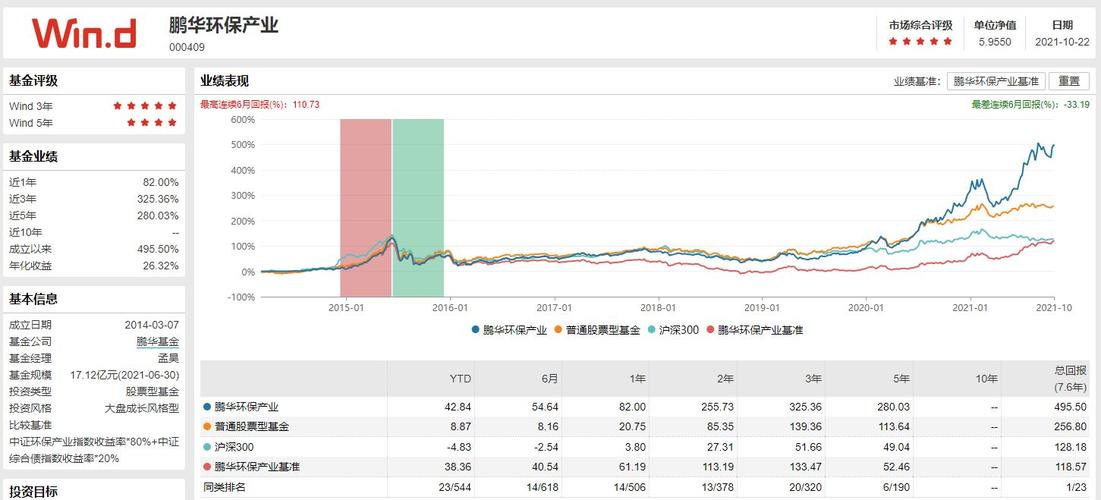Click the 2021-10 x-axis label
Screen dimensions: 1101x500
[x=1055, y=308]
